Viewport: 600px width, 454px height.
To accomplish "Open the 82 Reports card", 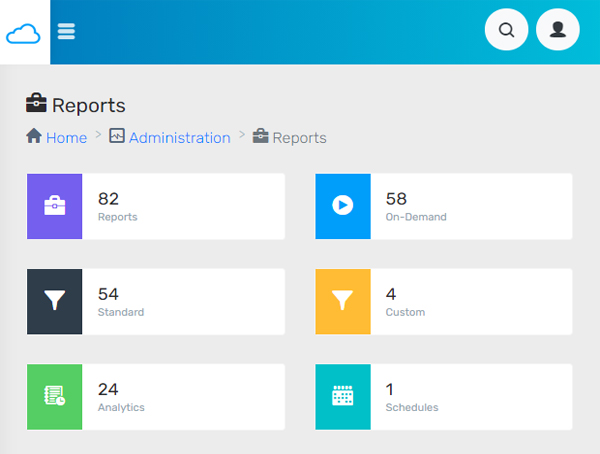I will pos(156,206).
